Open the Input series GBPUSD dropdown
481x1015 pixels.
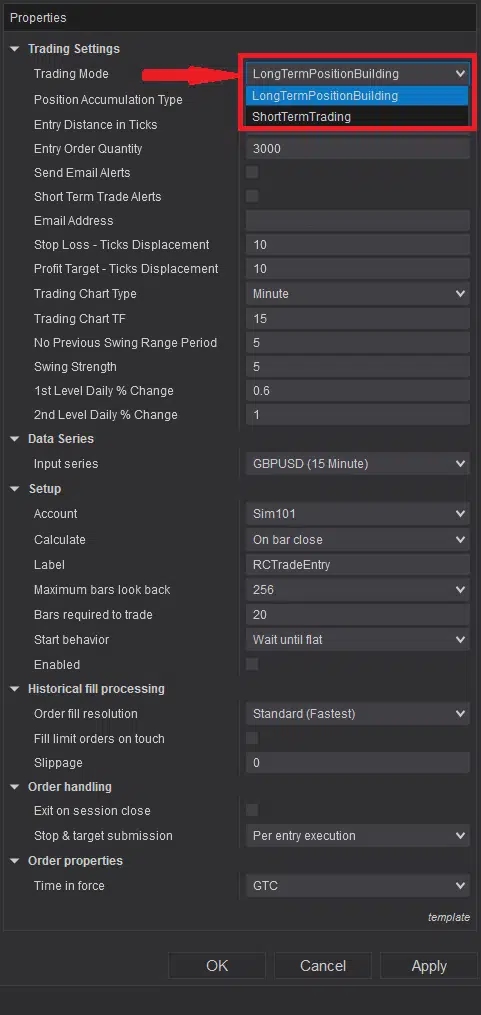click(357, 463)
